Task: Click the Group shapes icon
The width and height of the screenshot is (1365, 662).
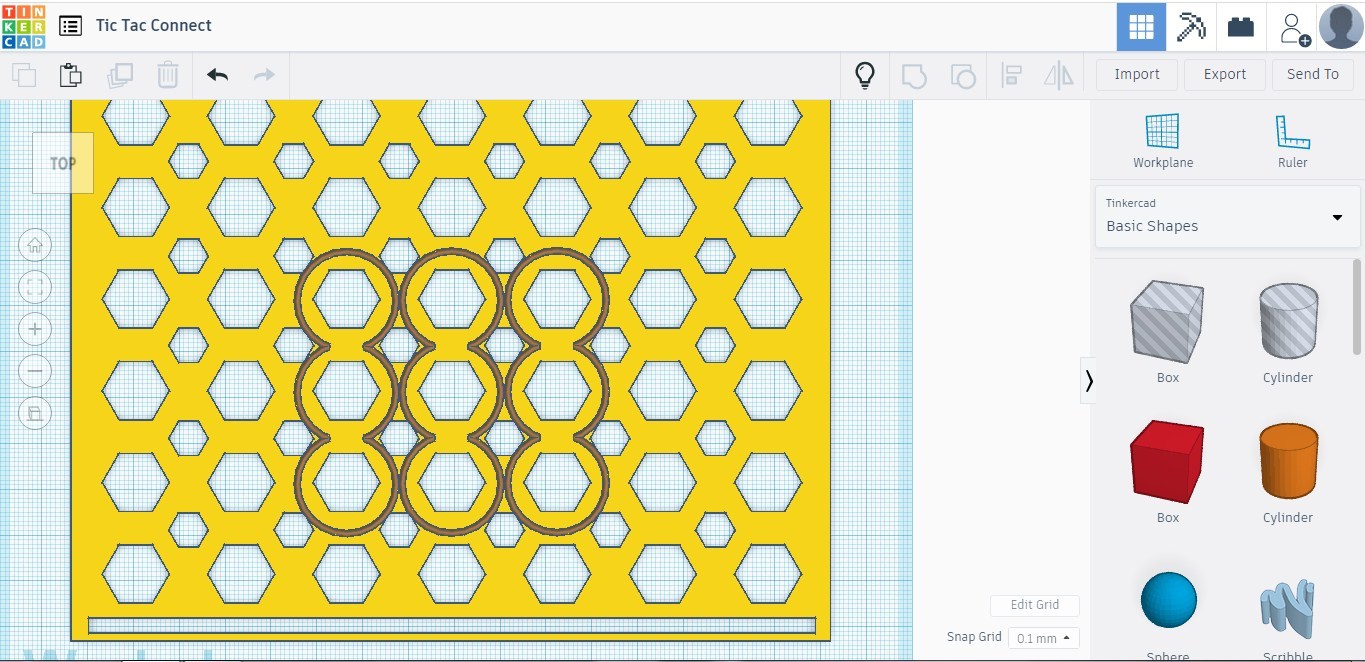Action: (x=914, y=75)
